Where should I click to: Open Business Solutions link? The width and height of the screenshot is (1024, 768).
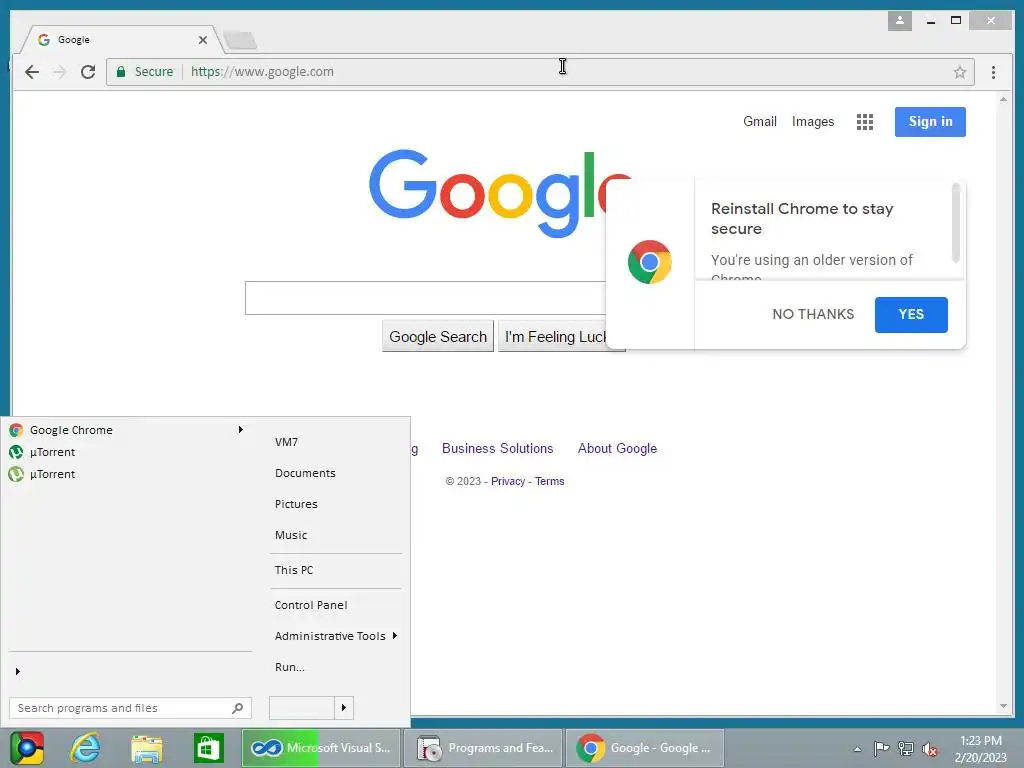pos(497,449)
